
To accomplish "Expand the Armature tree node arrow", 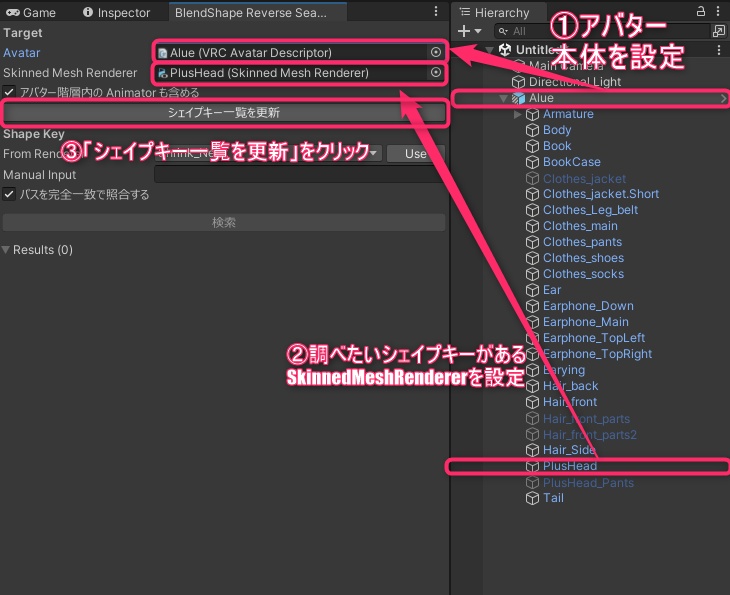I will pos(517,114).
